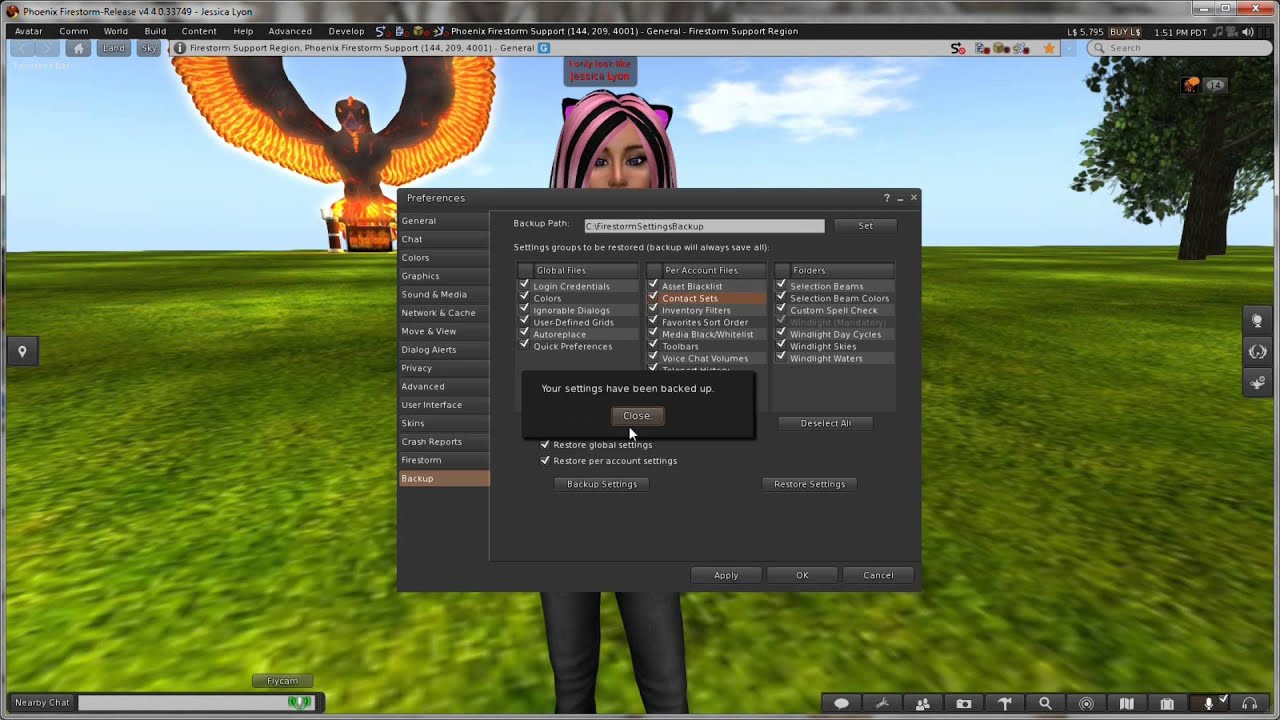
Task: Click the Land button in navigation bar
Action: click(114, 48)
